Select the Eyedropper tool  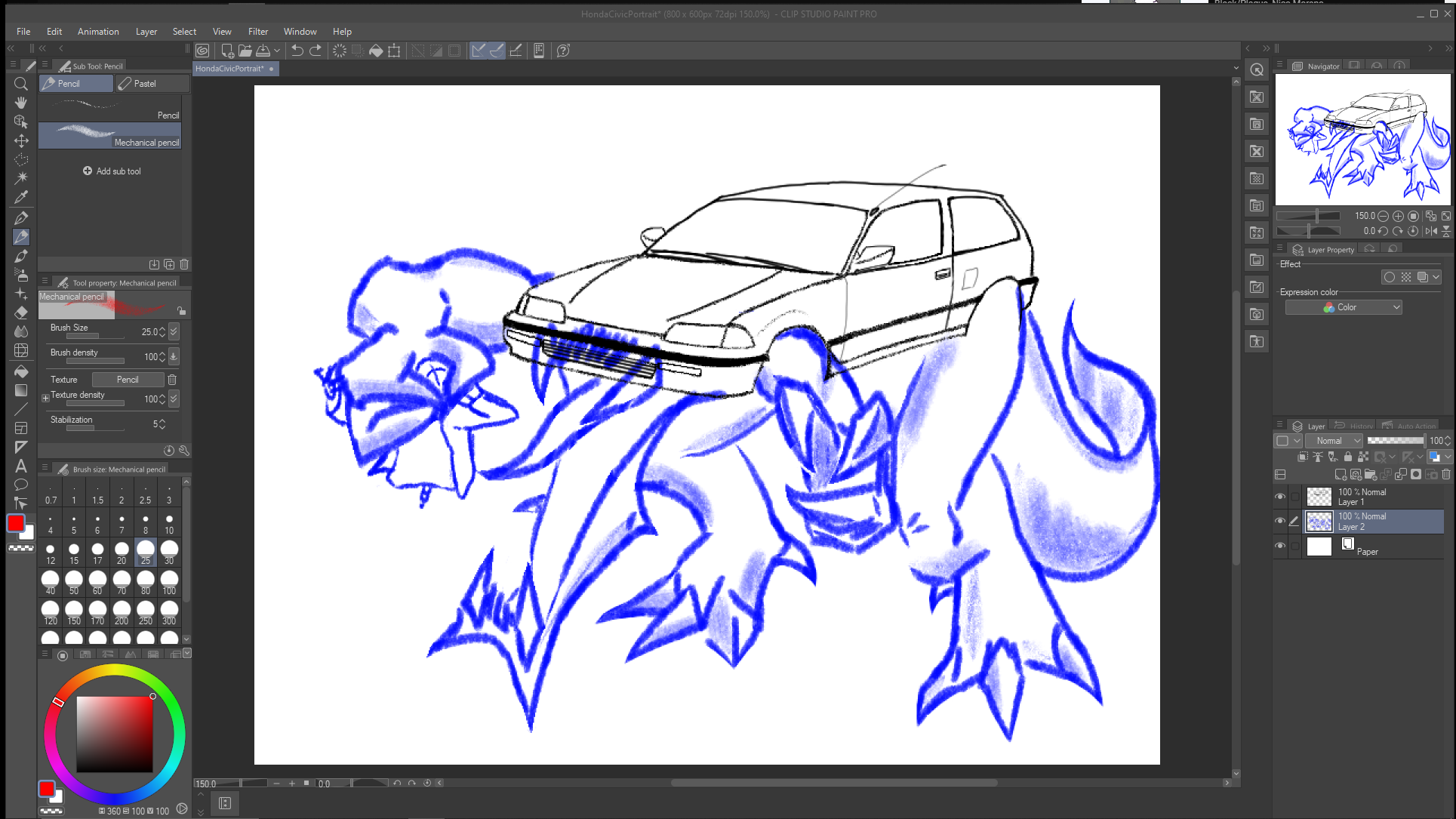pyautogui.click(x=21, y=198)
